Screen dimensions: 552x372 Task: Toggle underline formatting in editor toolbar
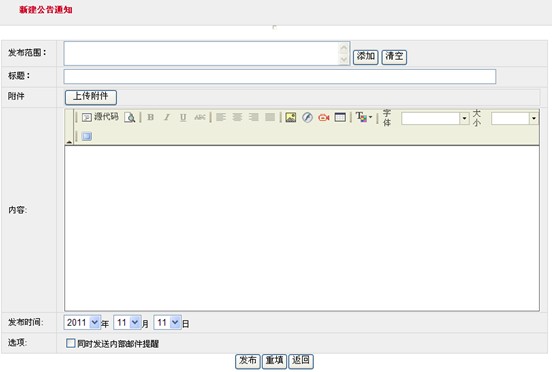183,117
